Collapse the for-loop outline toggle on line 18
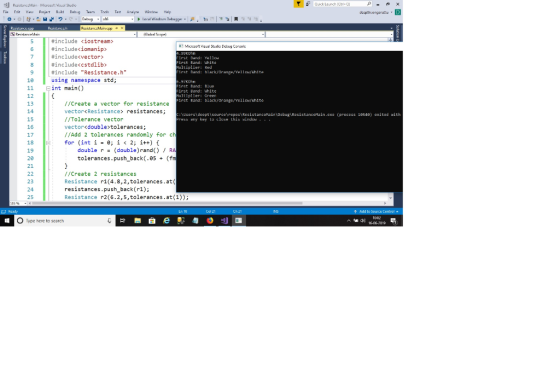This screenshot has height=373, width=560. tap(48, 143)
